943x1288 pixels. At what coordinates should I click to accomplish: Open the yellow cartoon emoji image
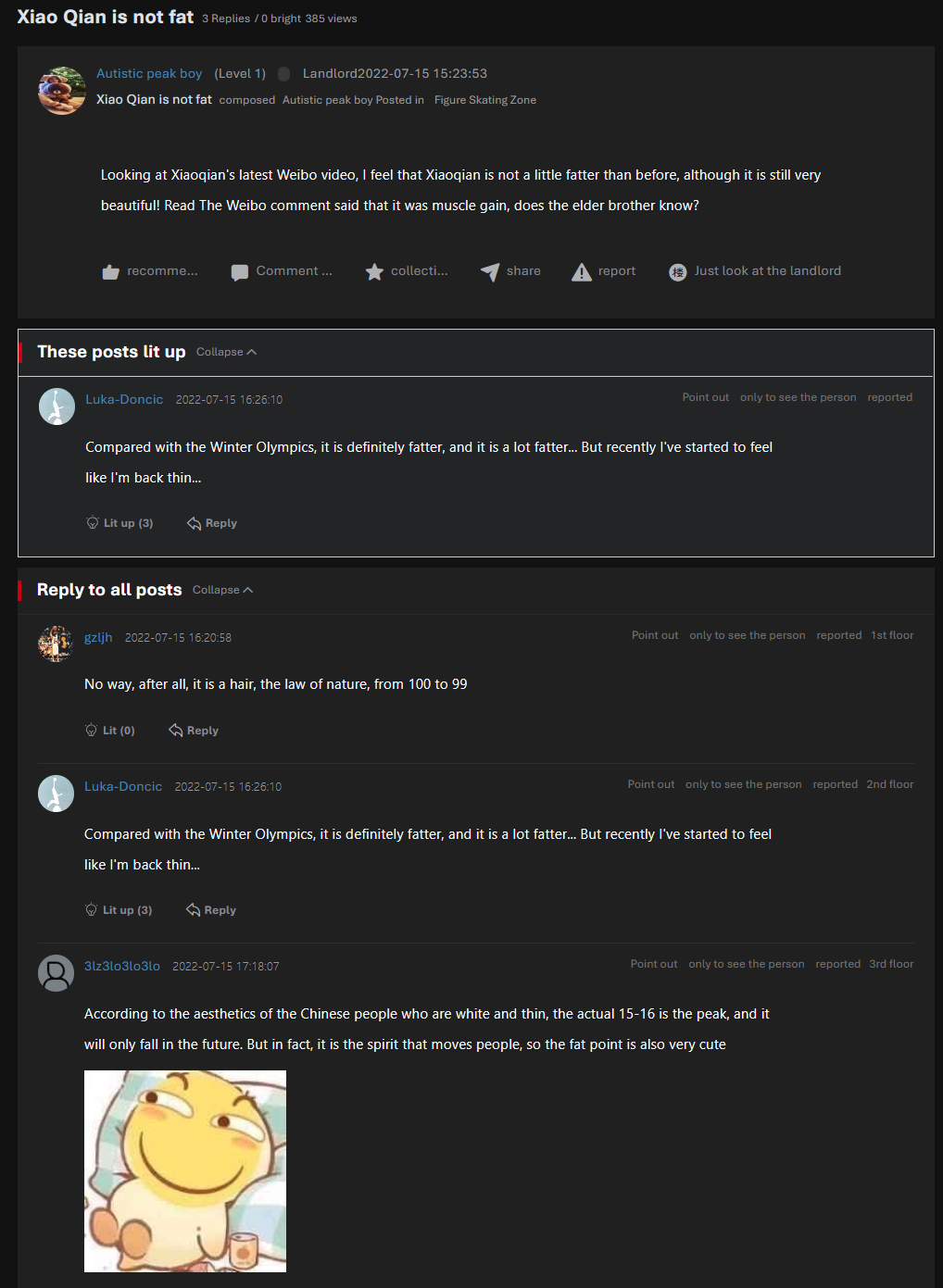click(185, 1170)
